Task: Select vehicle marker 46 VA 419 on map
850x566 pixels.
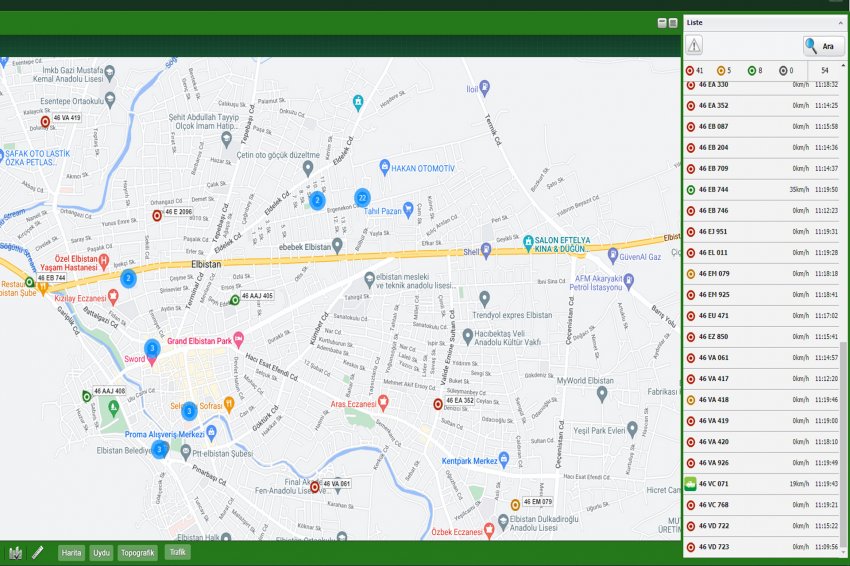Action: (x=45, y=118)
